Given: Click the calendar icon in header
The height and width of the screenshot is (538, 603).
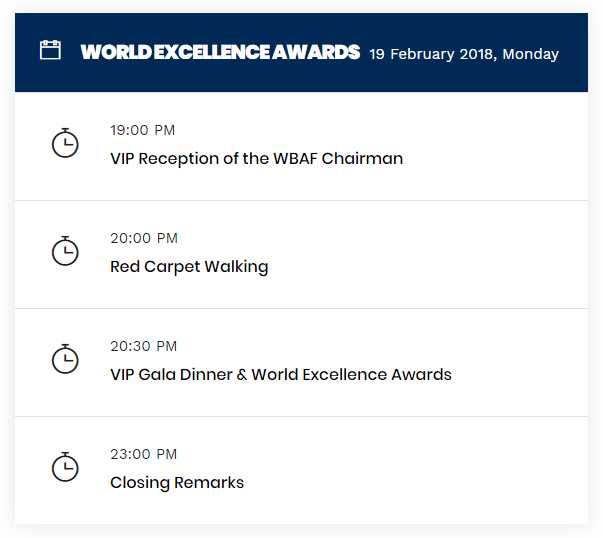Looking at the screenshot, I should click(50, 50).
